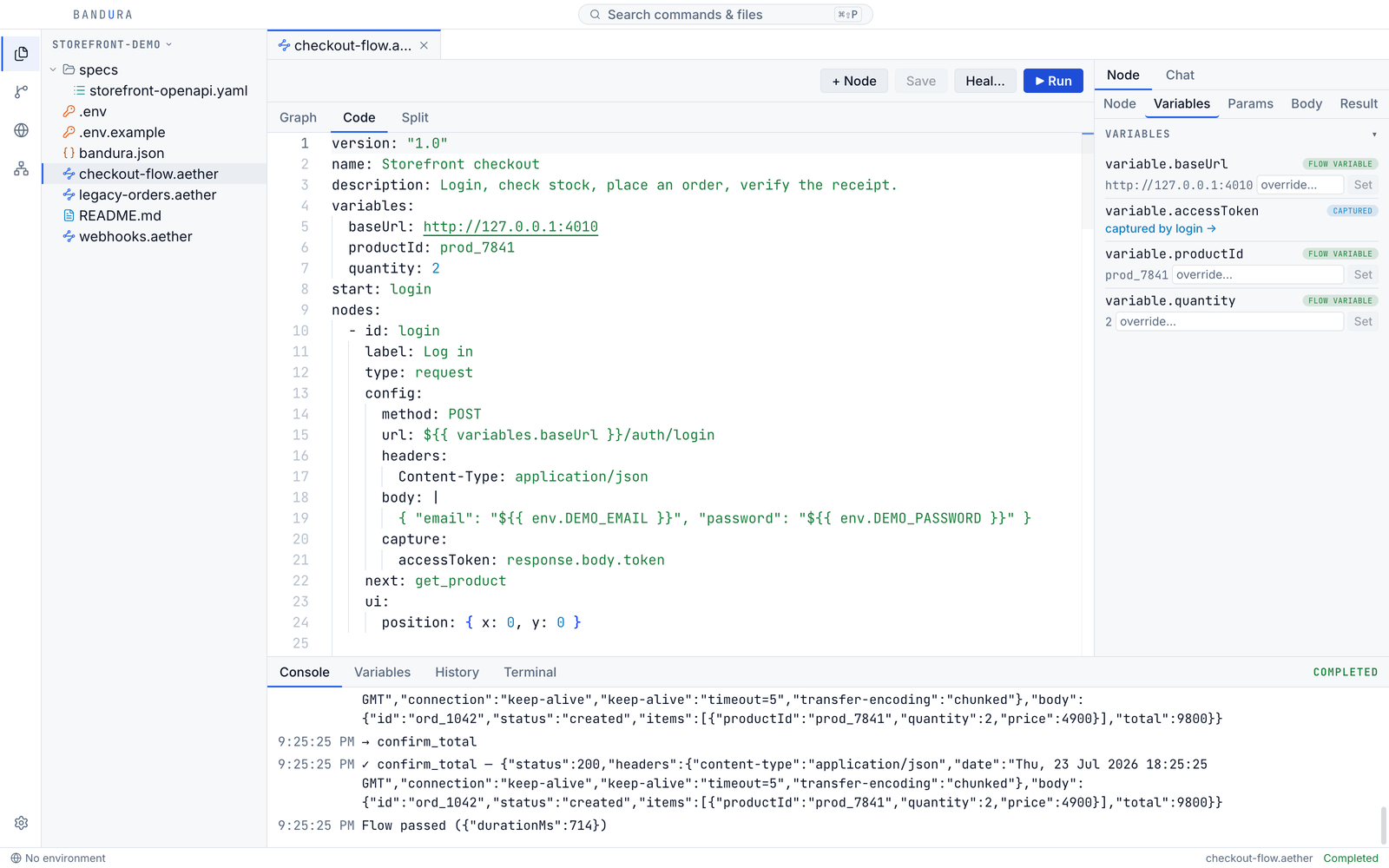The image size is (1389, 868).
Task: Open the Terminal tab
Action: (x=530, y=672)
